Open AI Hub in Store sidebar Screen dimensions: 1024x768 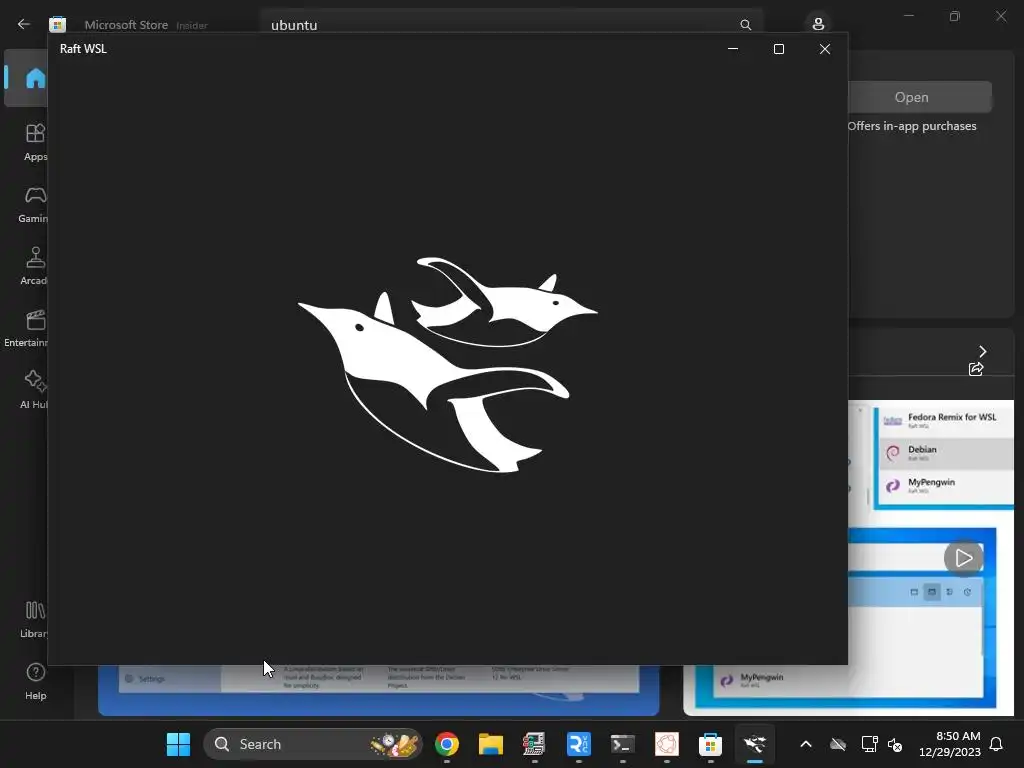click(x=34, y=390)
